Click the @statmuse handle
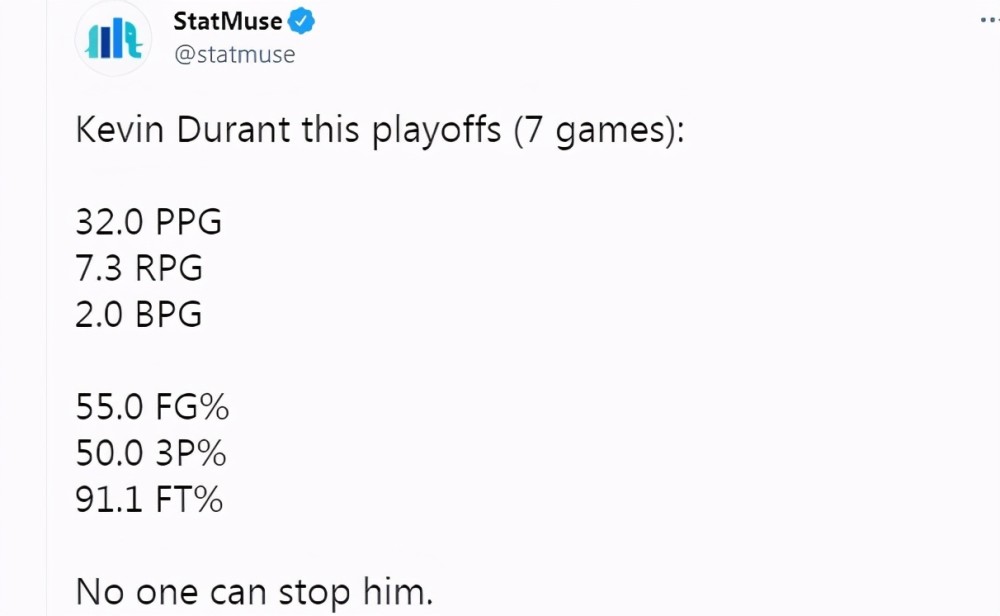This screenshot has width=1000, height=616. click(x=234, y=54)
